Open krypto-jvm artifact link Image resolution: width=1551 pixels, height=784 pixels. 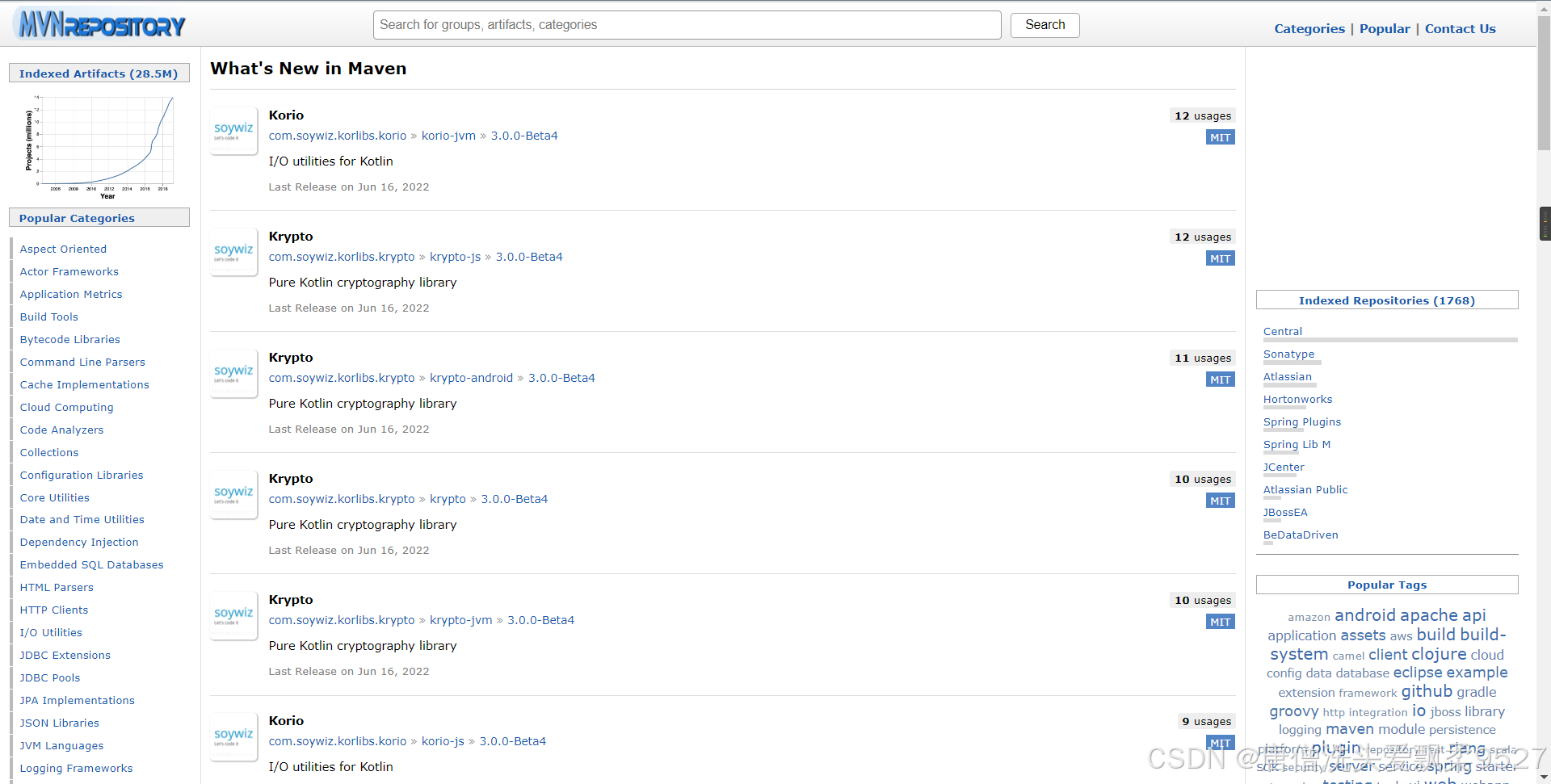(460, 620)
